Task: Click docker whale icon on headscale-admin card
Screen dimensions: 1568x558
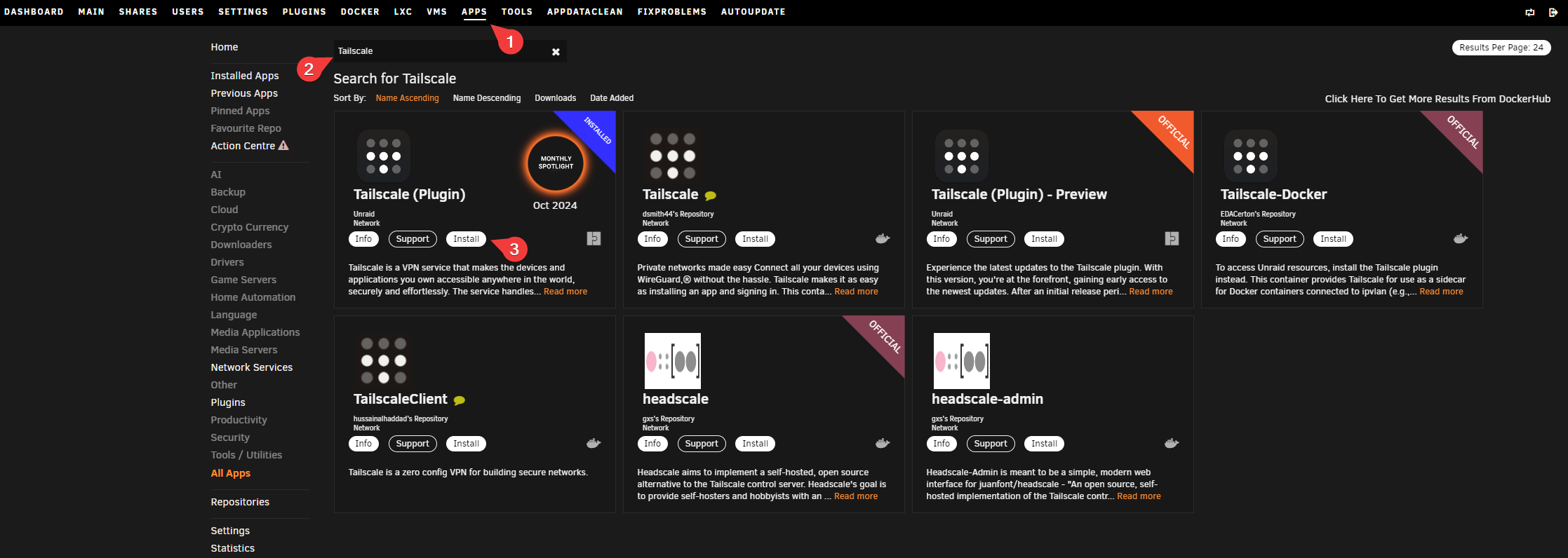Action: tap(1172, 444)
